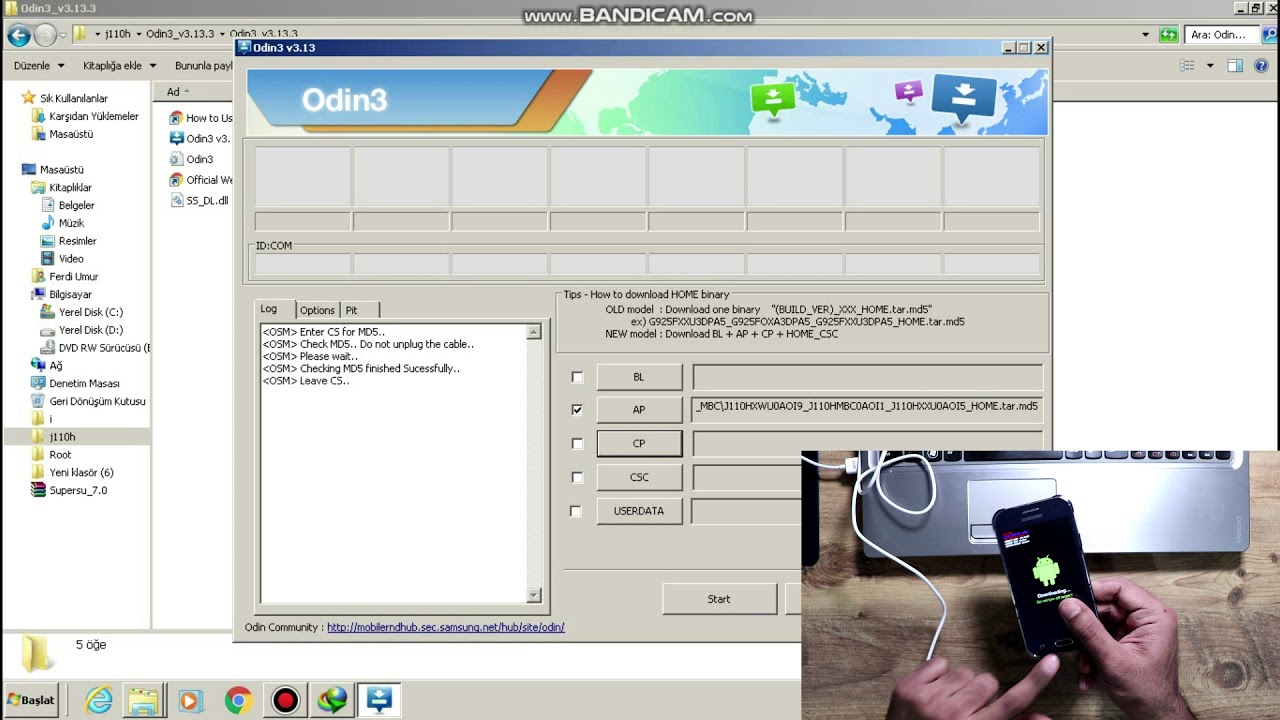
Task: Open Explorer help icon
Action: tap(1261, 66)
